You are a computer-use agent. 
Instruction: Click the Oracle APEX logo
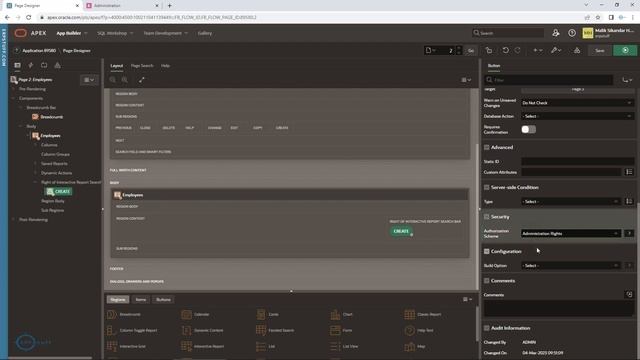tap(31, 33)
